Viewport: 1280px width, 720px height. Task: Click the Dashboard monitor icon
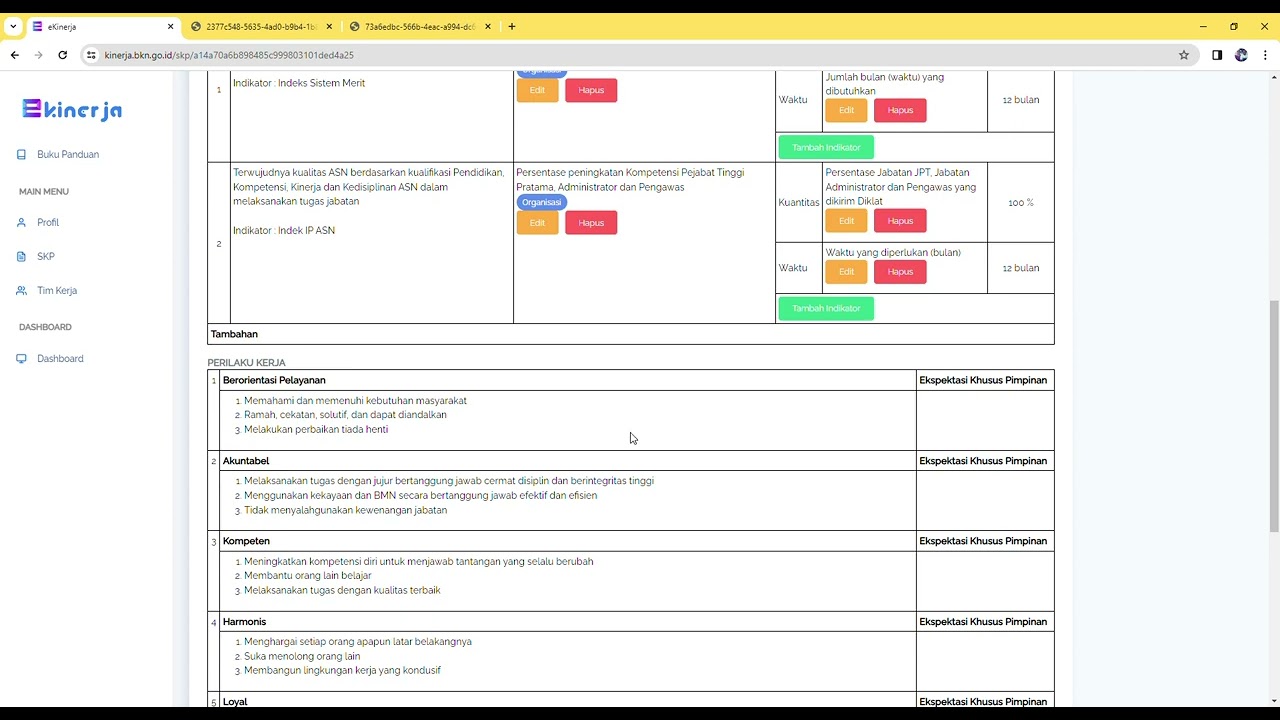[x=21, y=358]
